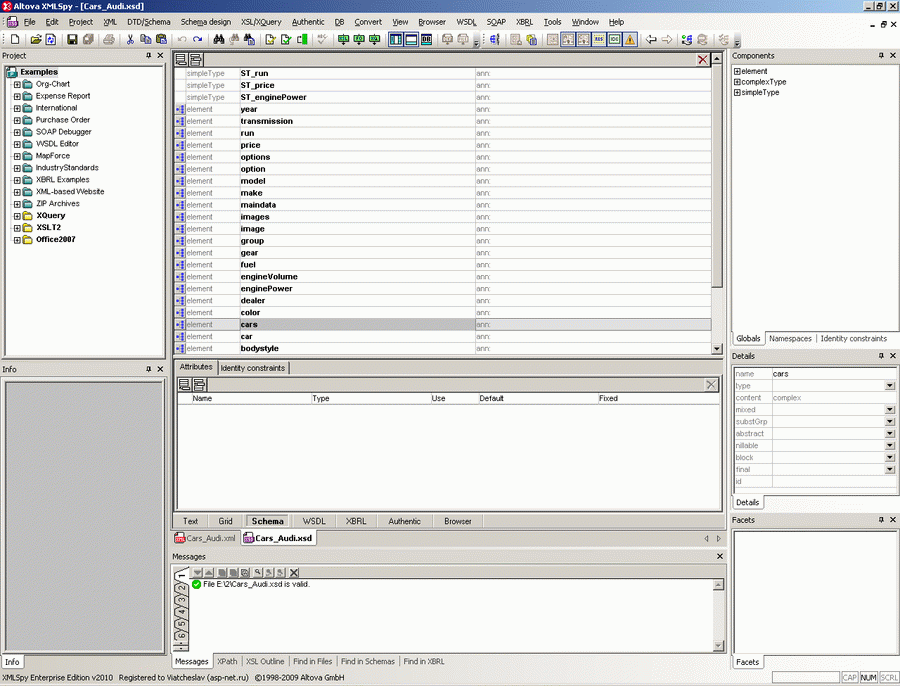The width and height of the screenshot is (900, 686).
Task: Expand the Org-Chart project folder
Action: coord(17,84)
